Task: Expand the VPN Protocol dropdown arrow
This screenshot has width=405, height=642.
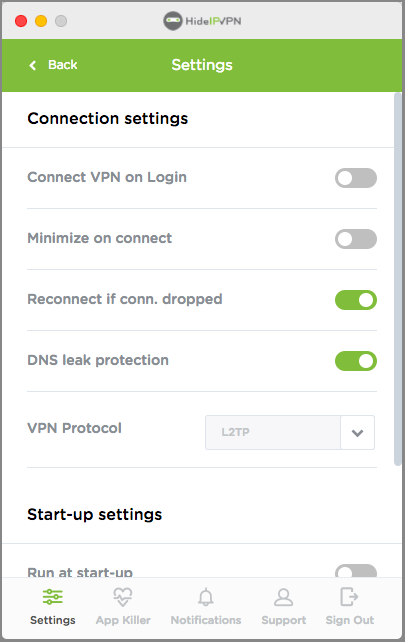Action: pyautogui.click(x=357, y=433)
